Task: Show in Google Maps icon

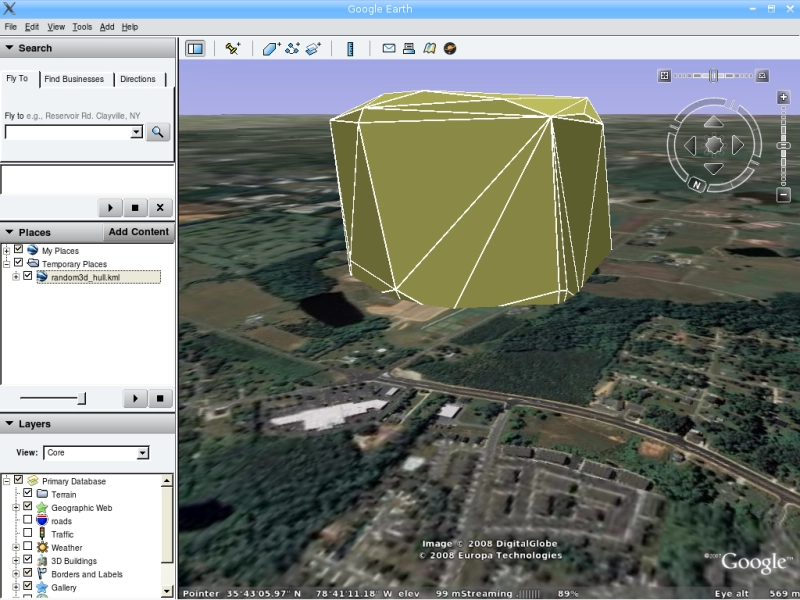Action: click(430, 48)
